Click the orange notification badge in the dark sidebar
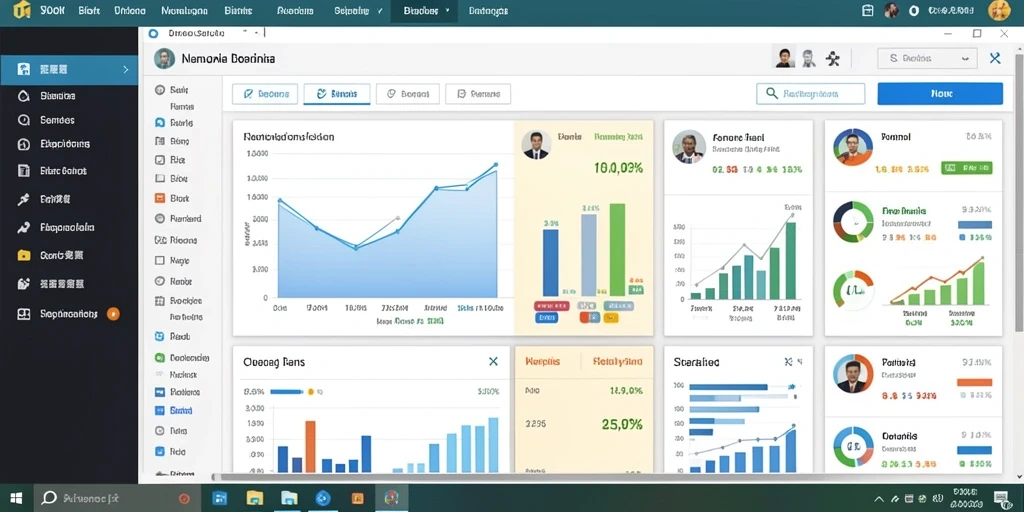 point(113,314)
